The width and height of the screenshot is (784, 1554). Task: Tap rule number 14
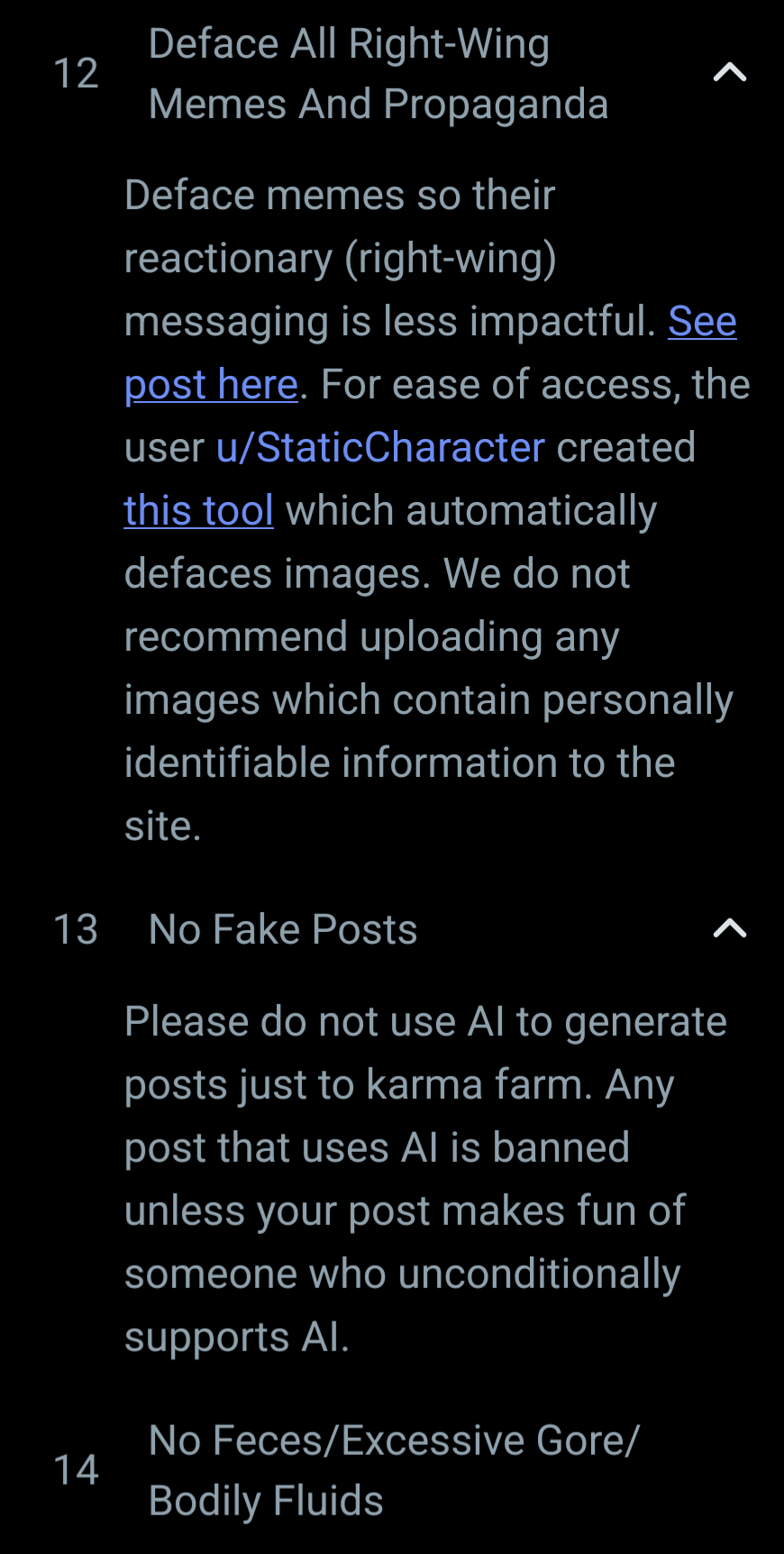(76, 1470)
